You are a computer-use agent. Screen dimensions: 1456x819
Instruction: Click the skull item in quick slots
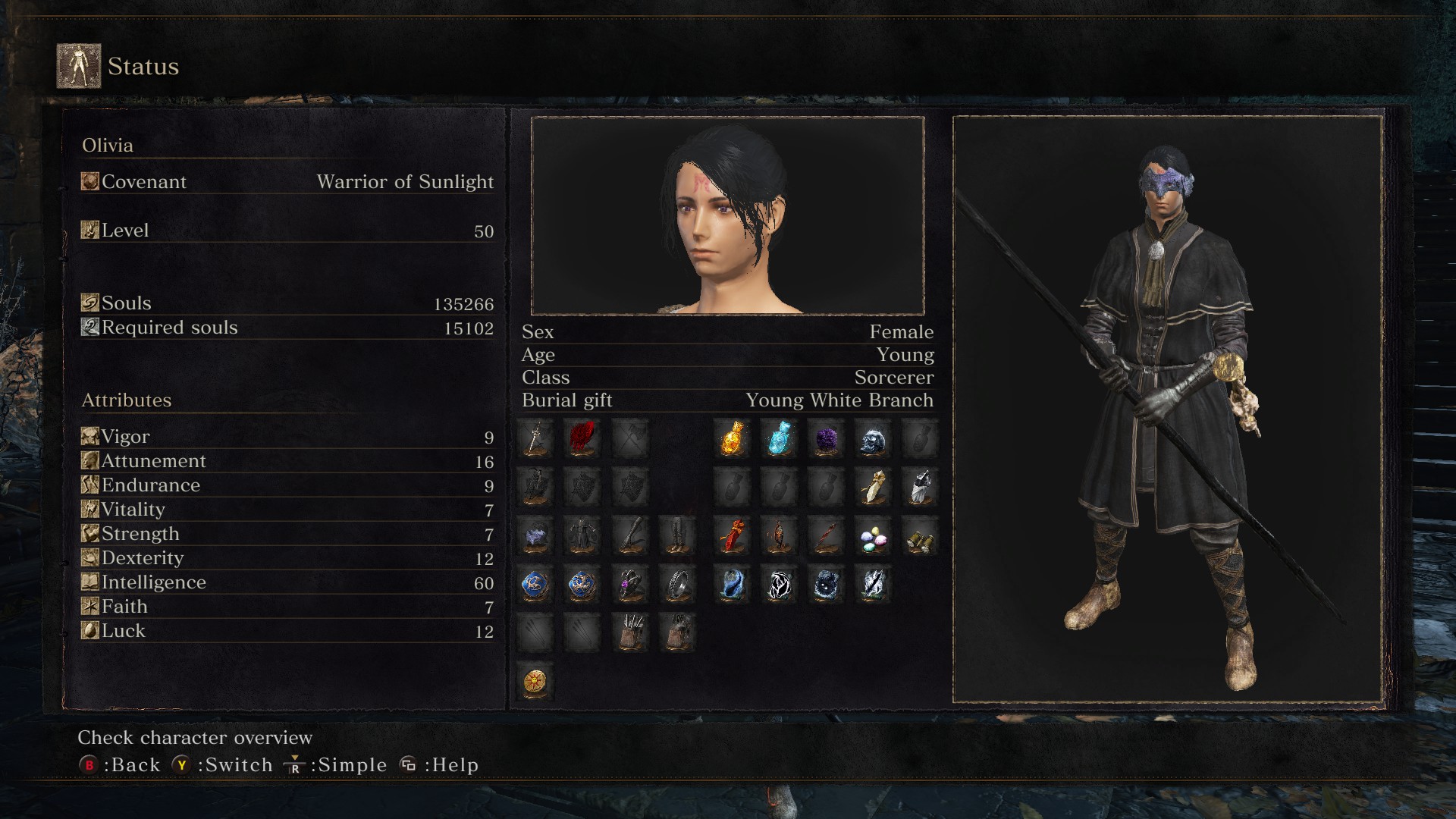point(874,439)
